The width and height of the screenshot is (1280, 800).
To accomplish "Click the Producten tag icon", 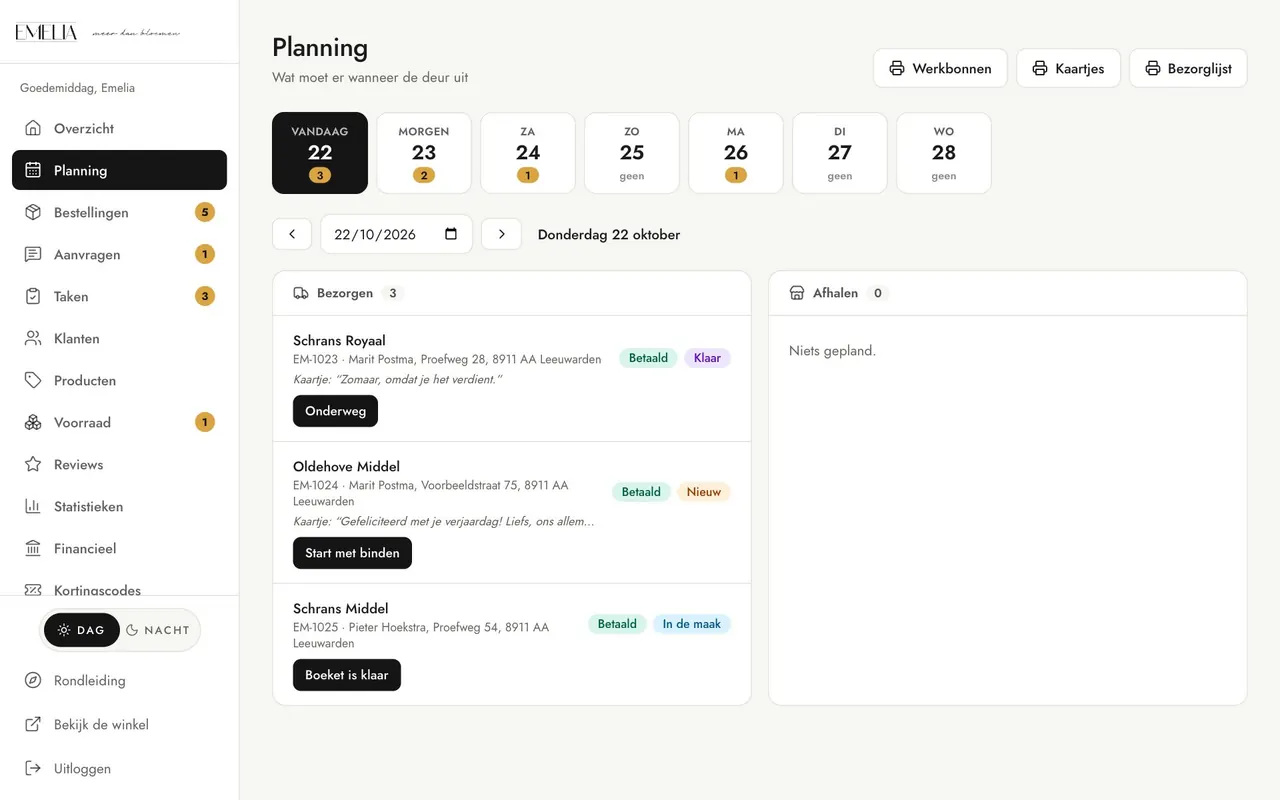I will (33, 380).
